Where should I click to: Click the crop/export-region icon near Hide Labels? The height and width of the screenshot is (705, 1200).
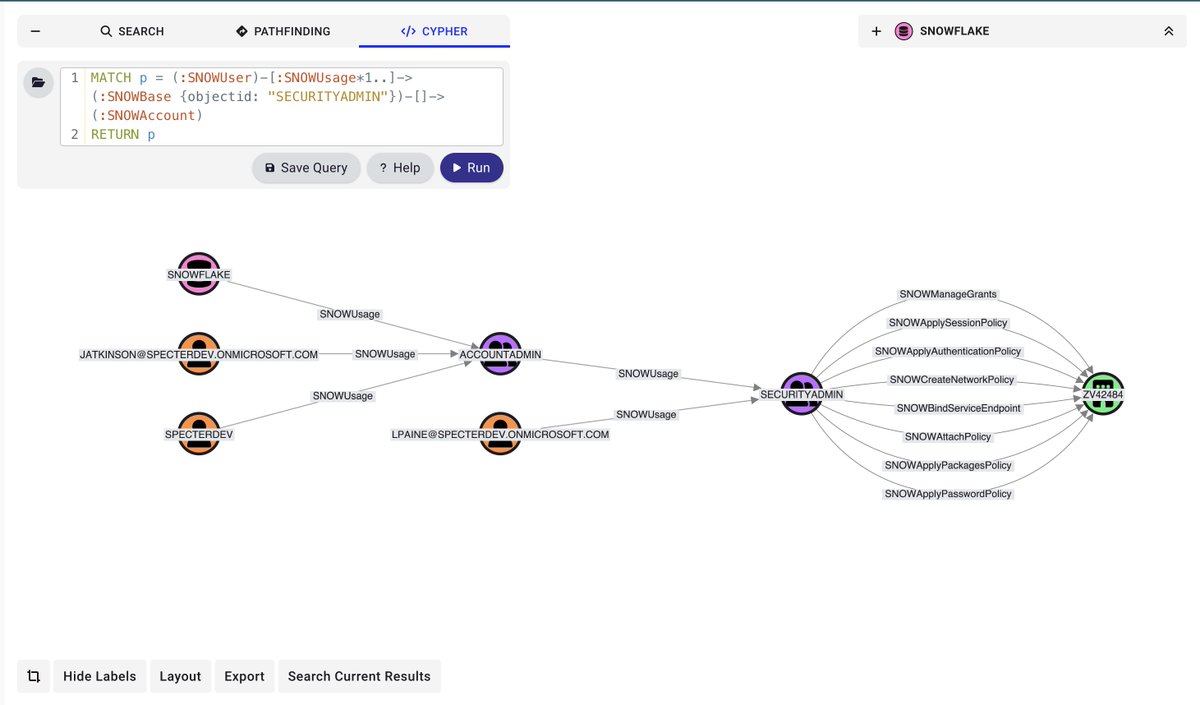[33, 676]
